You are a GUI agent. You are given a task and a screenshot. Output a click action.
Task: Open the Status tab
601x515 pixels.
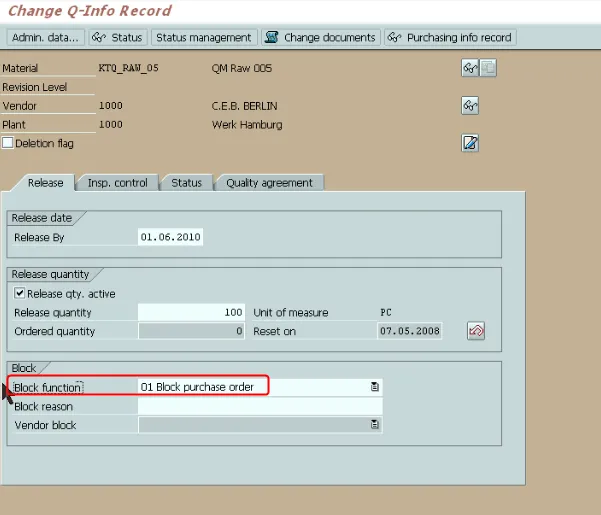[186, 183]
